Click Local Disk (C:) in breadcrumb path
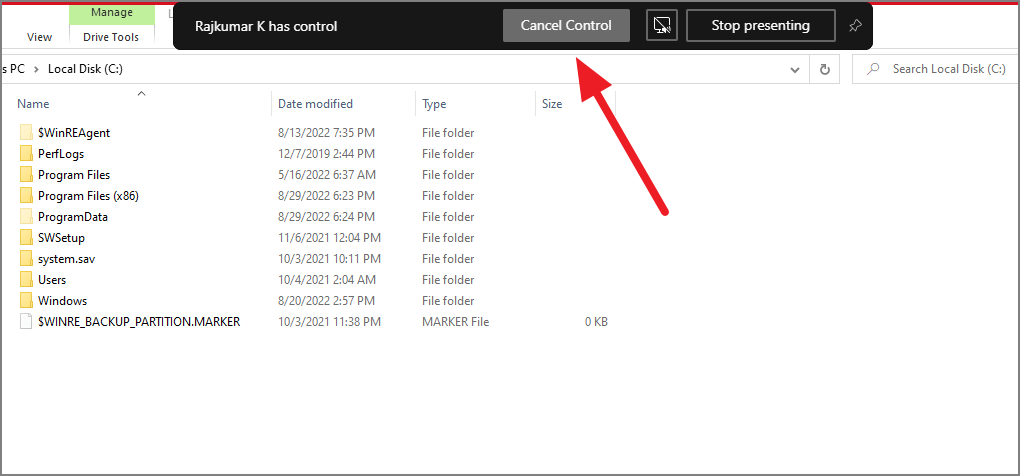This screenshot has width=1020, height=476. point(85,69)
